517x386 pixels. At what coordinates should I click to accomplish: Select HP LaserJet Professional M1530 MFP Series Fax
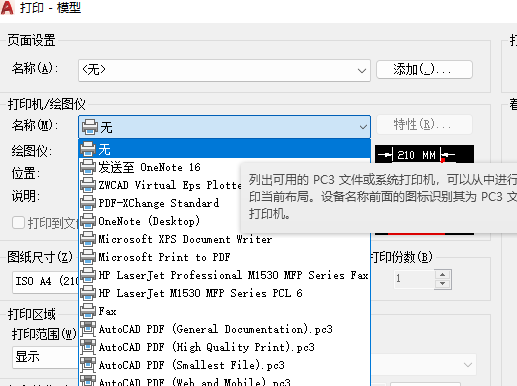point(224,275)
